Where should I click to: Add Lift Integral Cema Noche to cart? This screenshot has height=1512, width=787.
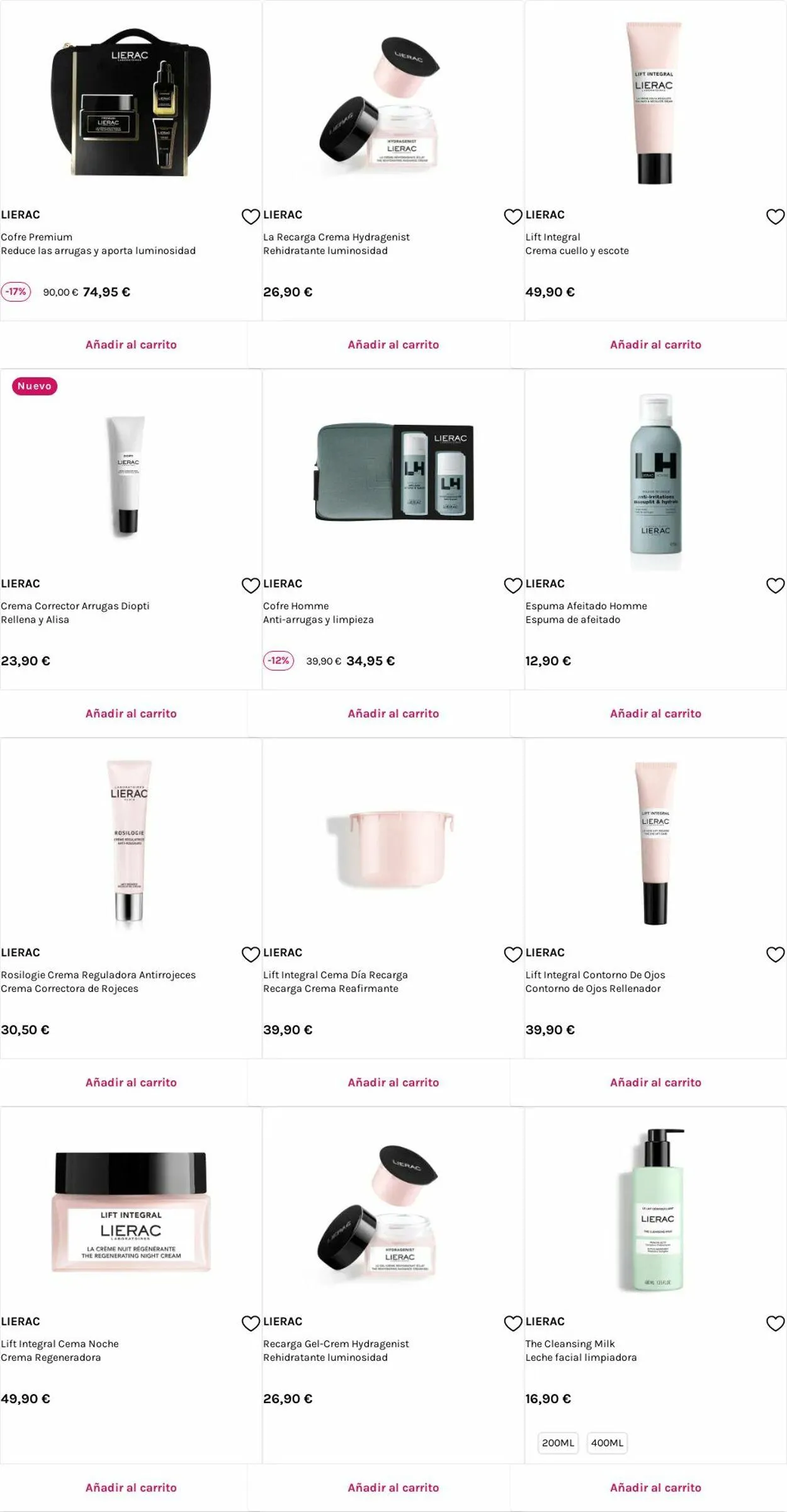coord(131,1487)
